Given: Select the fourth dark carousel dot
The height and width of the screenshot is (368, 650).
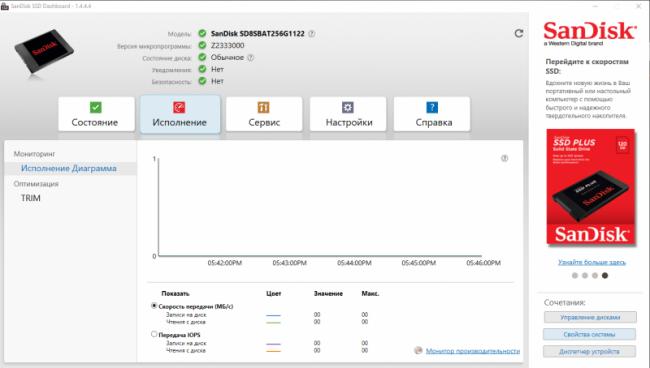Looking at the screenshot, I should (x=605, y=276).
